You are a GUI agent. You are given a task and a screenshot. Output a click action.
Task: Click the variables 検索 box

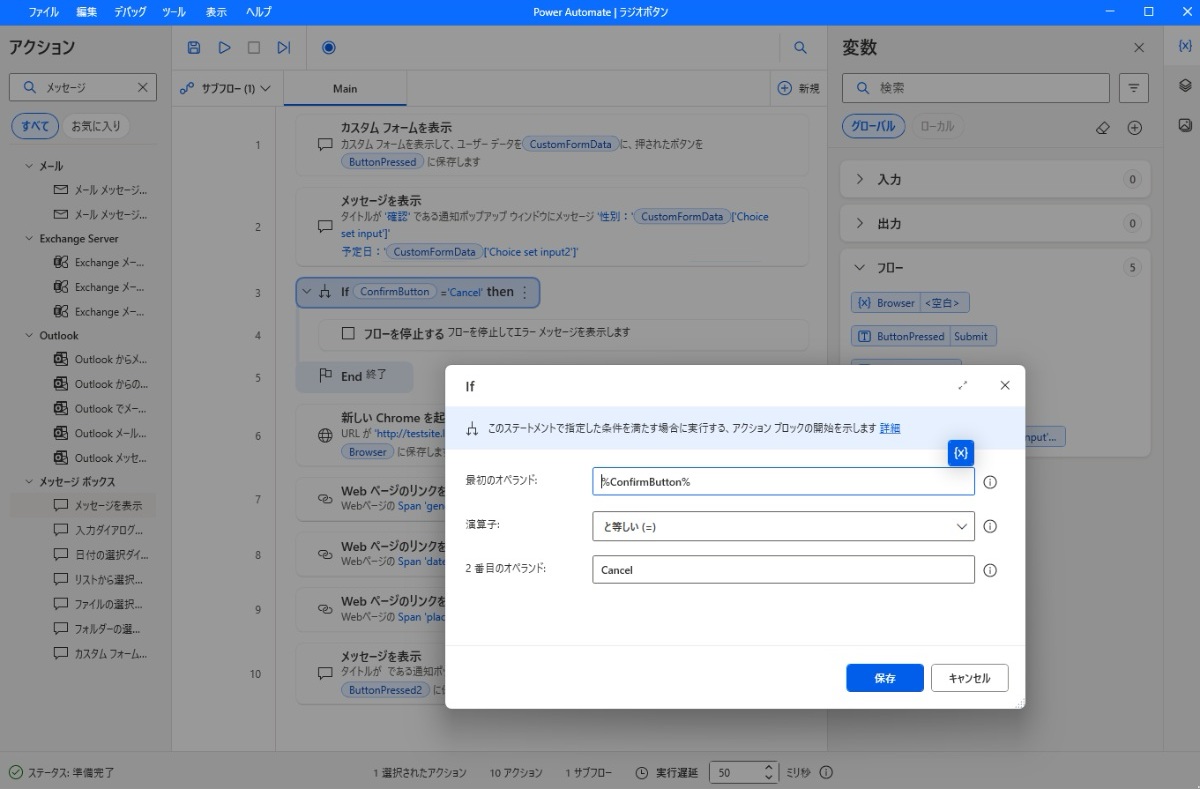(x=975, y=88)
